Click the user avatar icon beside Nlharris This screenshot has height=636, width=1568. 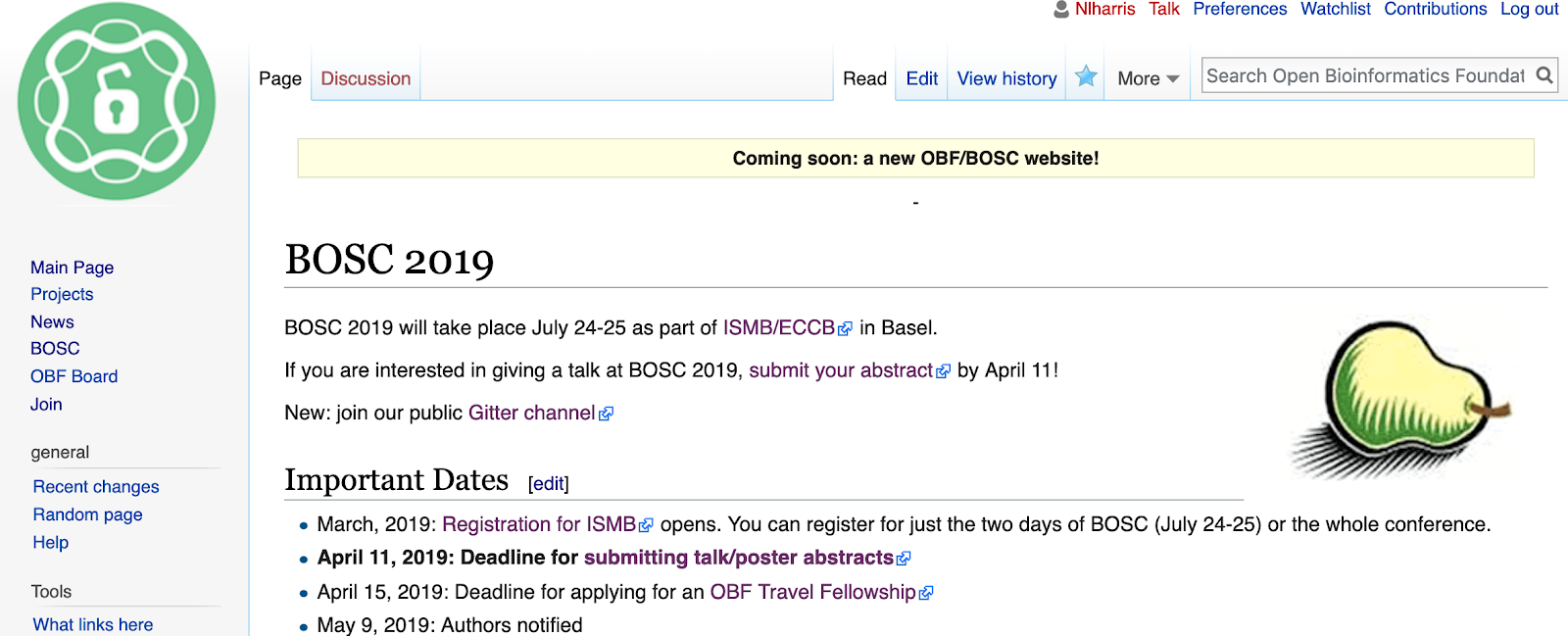pyautogui.click(x=1061, y=10)
